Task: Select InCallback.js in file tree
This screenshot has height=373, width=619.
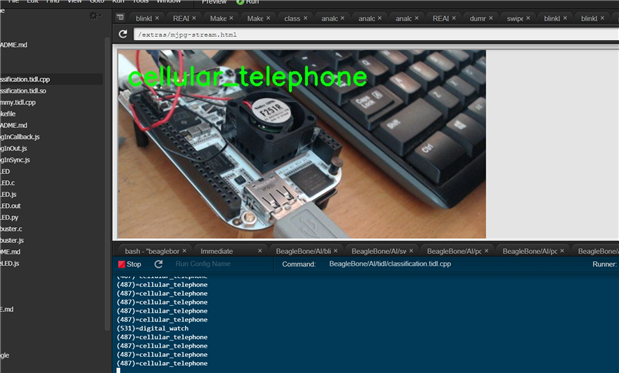Action: coord(20,137)
